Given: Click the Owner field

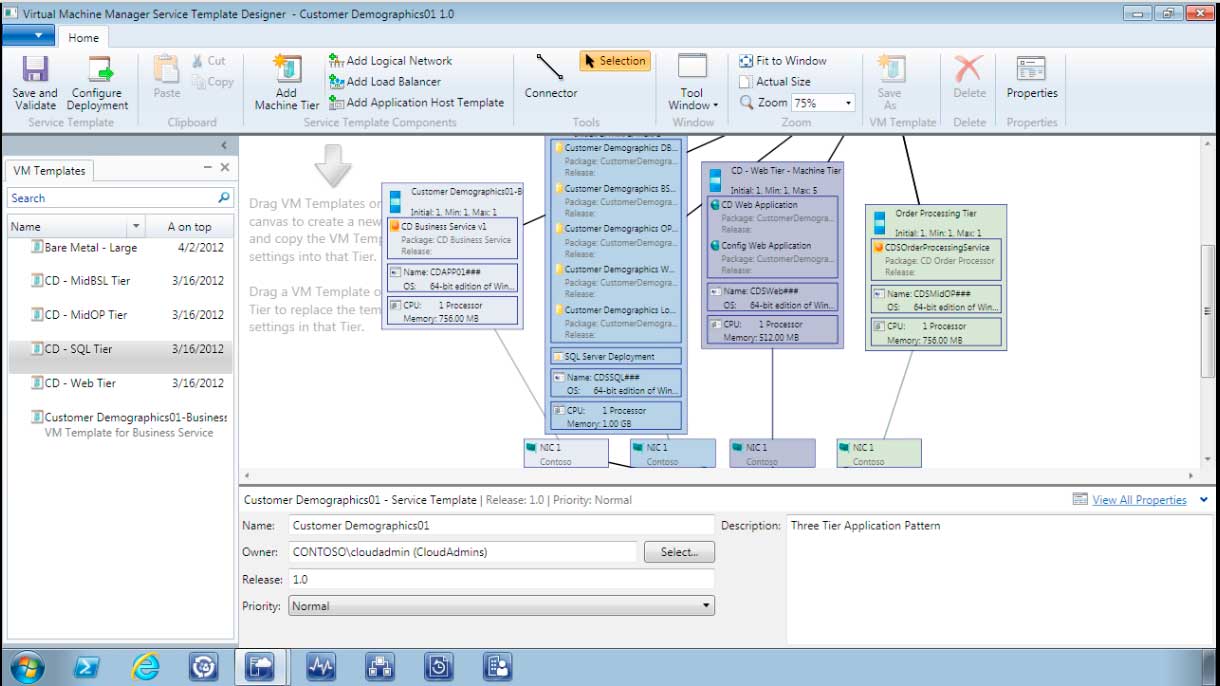Looking at the screenshot, I should coord(463,552).
